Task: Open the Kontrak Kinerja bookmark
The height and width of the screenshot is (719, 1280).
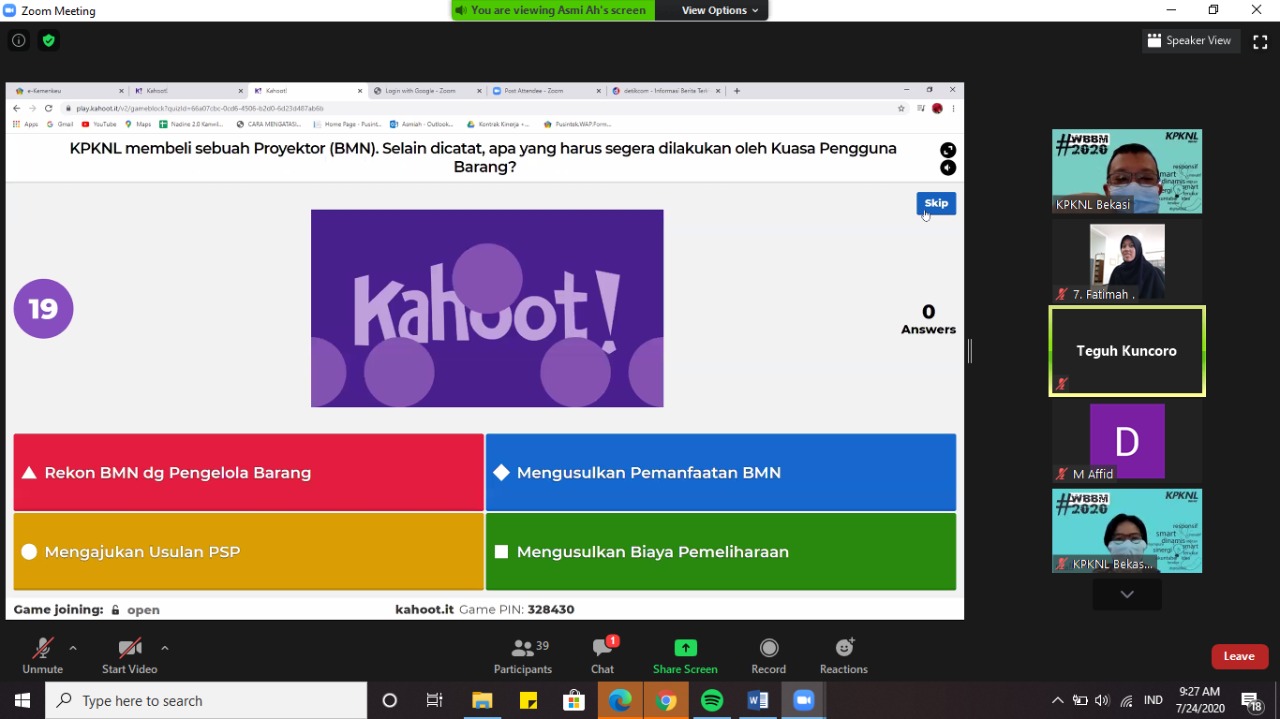Action: tap(500, 124)
